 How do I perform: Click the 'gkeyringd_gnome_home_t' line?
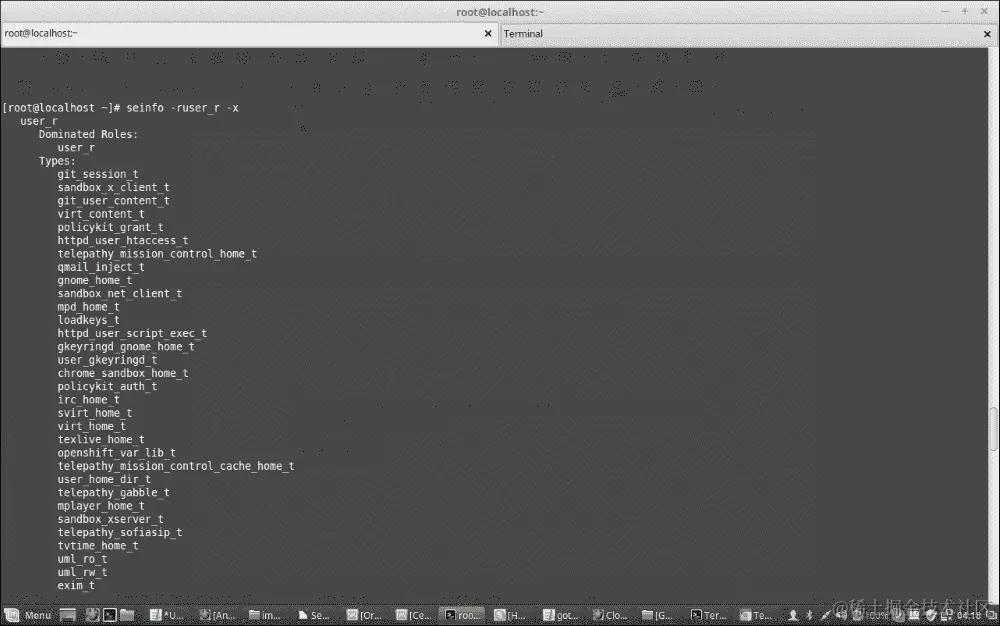pyautogui.click(x=126, y=347)
